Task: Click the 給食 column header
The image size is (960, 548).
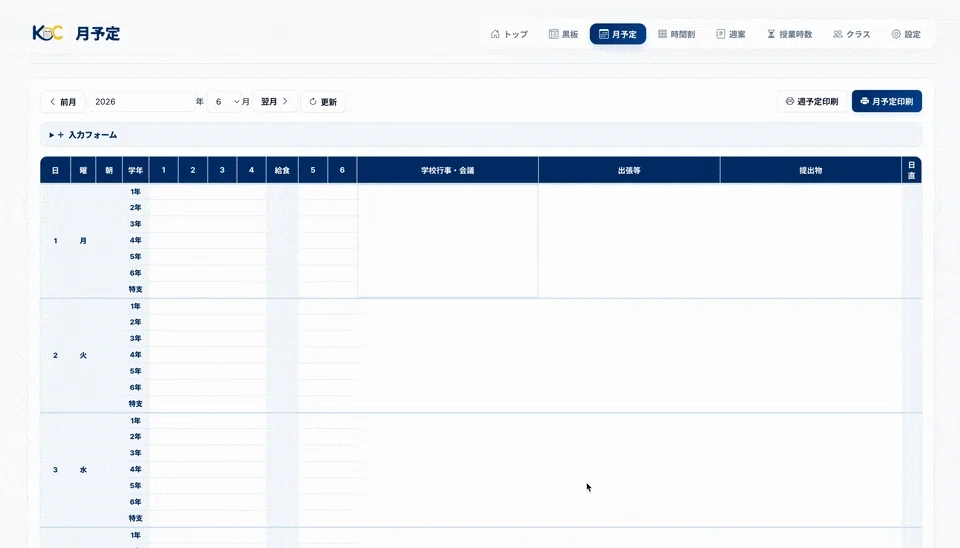Action: point(282,170)
